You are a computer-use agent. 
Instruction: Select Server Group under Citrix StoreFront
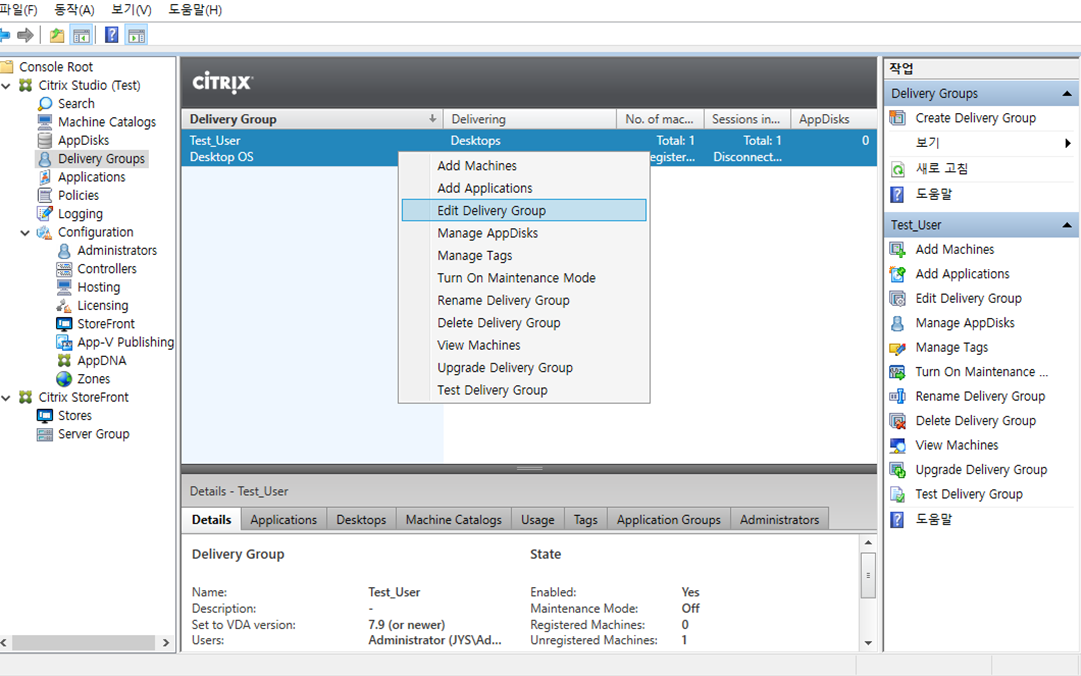[x=94, y=434]
